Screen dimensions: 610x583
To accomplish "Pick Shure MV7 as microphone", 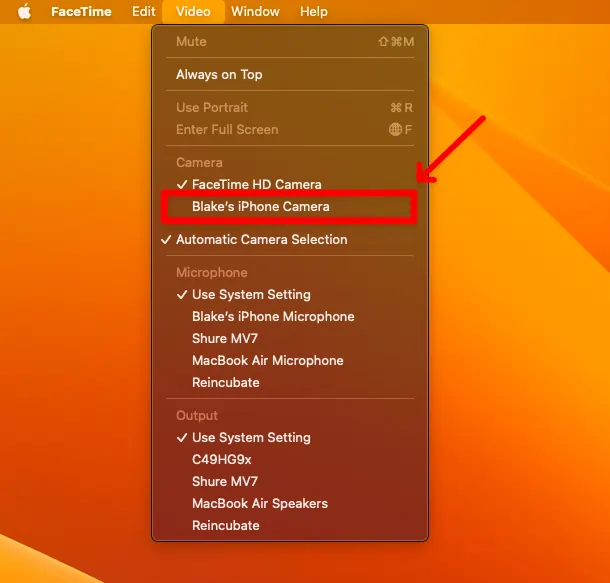I will click(290, 339).
